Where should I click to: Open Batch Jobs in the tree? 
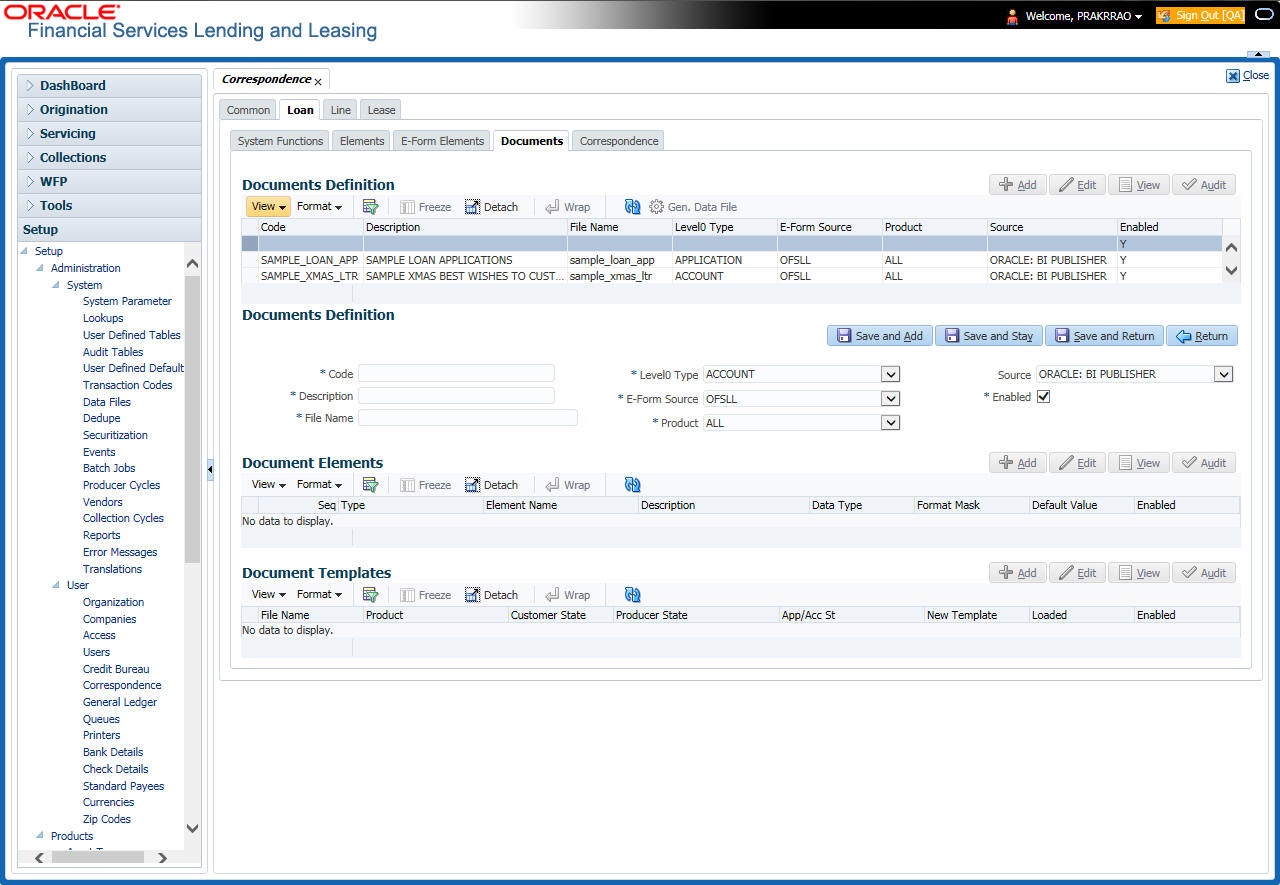pos(109,468)
